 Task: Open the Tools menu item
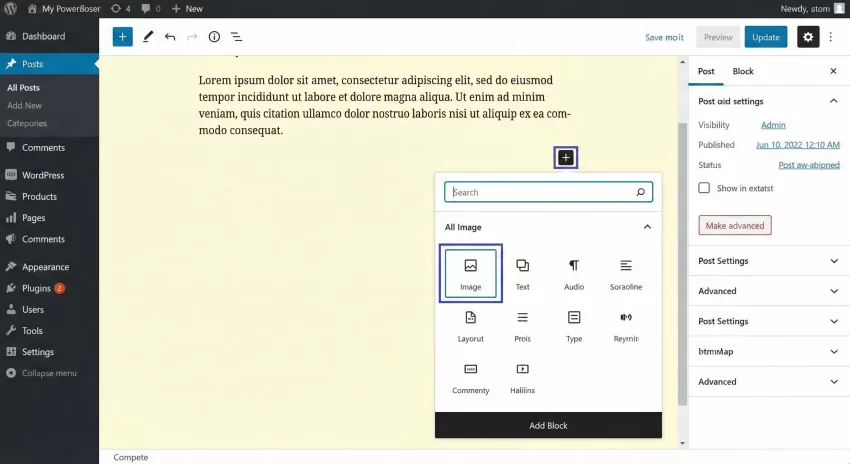(x=49, y=331)
